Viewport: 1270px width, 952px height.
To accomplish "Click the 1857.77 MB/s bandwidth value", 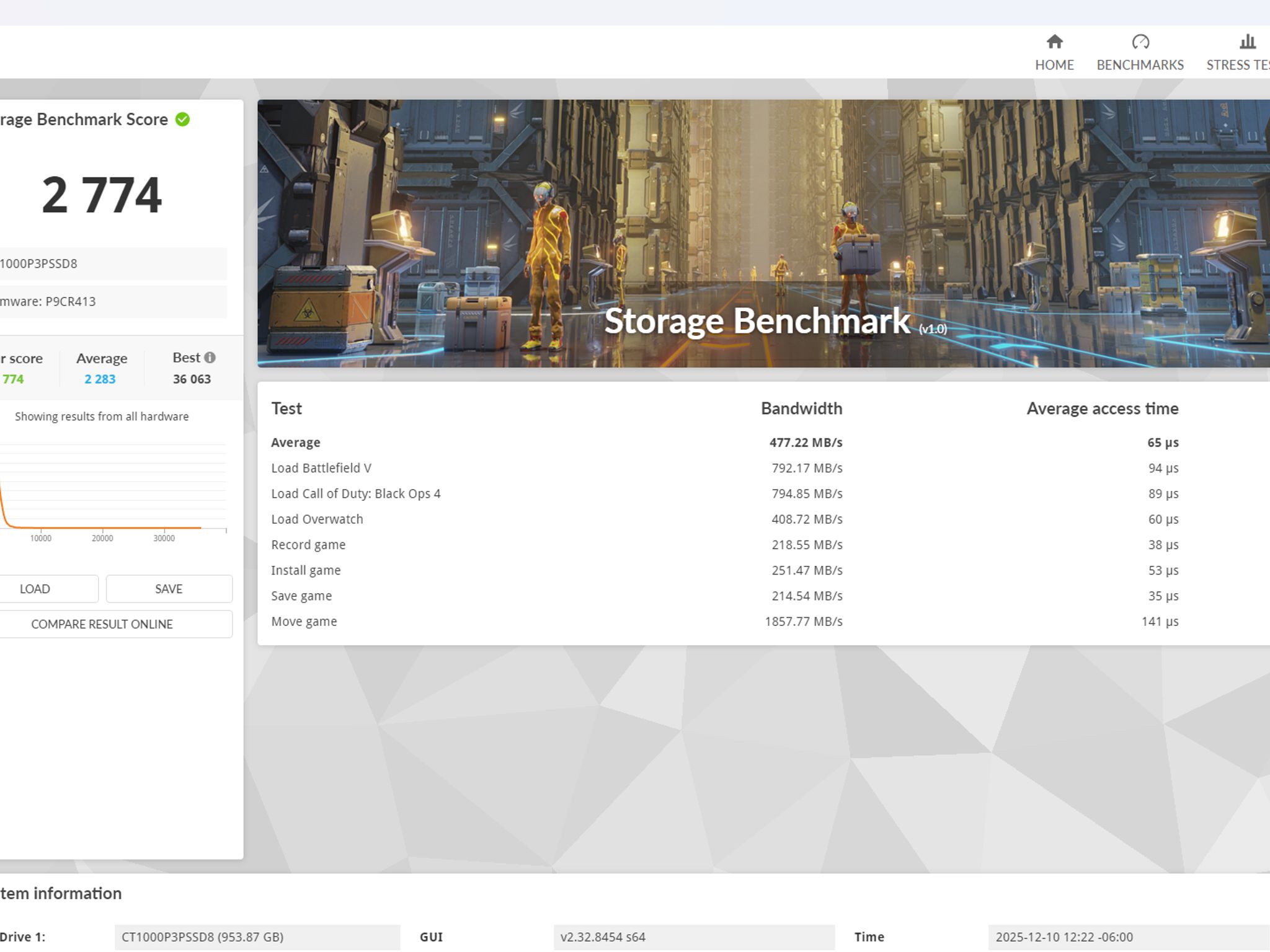I will click(x=803, y=621).
